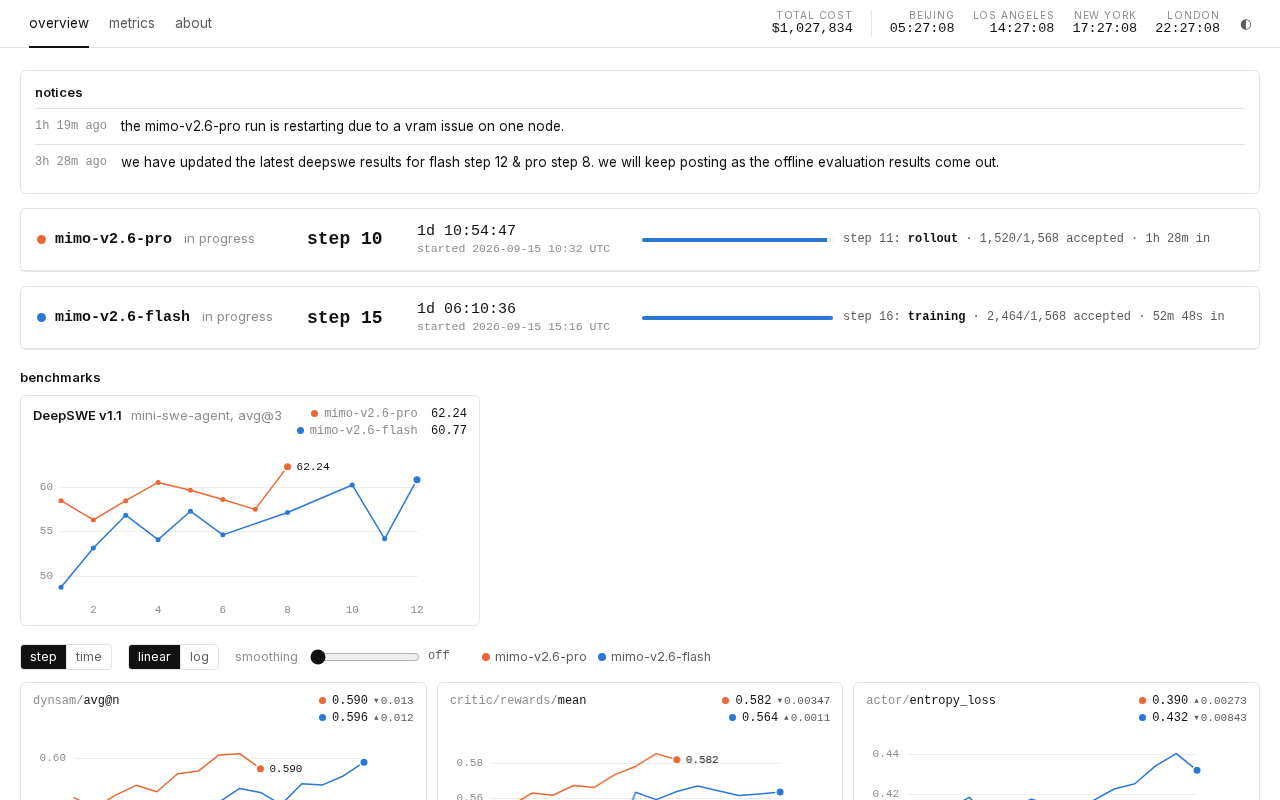The image size is (1280, 800).
Task: Click the 'mini-swe-agent, avg@3' subtitle
Action: 206,416
